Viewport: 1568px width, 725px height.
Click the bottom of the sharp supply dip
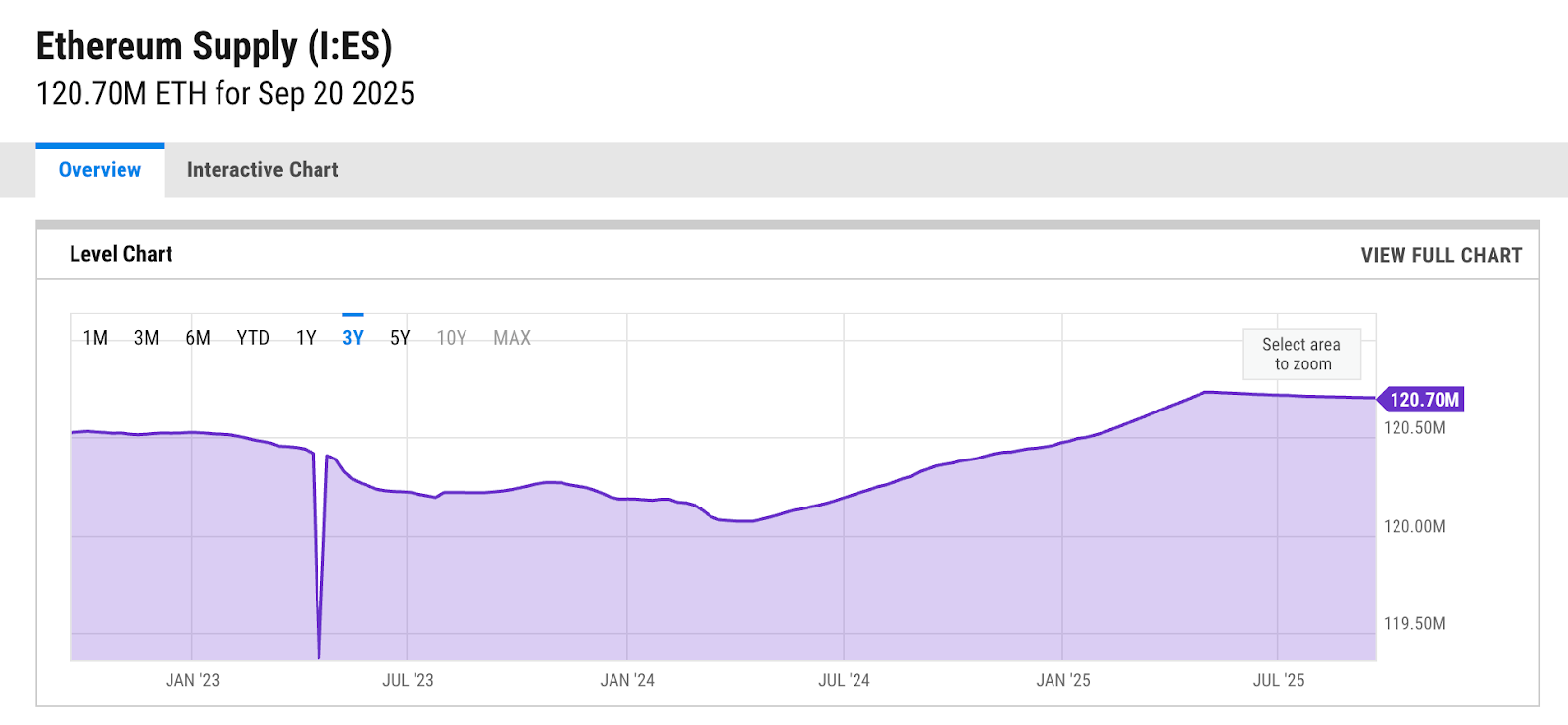319,655
